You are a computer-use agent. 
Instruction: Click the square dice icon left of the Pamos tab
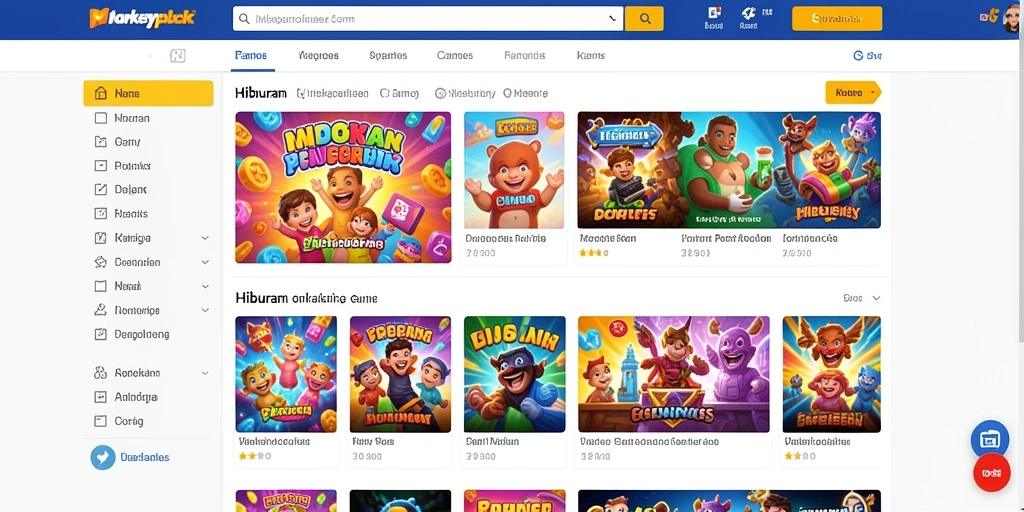pos(178,56)
